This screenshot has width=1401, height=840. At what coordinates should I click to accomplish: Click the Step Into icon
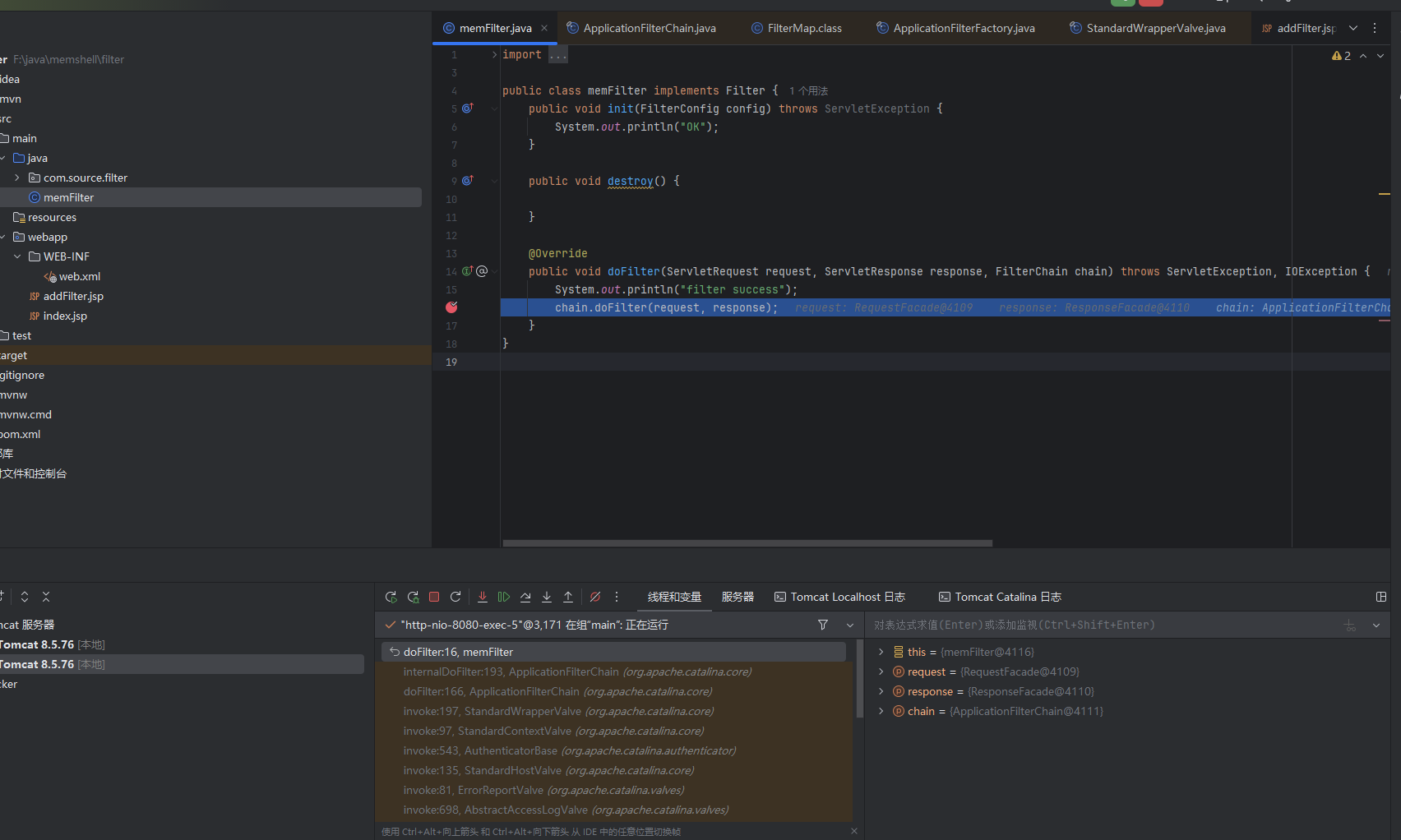[547, 597]
